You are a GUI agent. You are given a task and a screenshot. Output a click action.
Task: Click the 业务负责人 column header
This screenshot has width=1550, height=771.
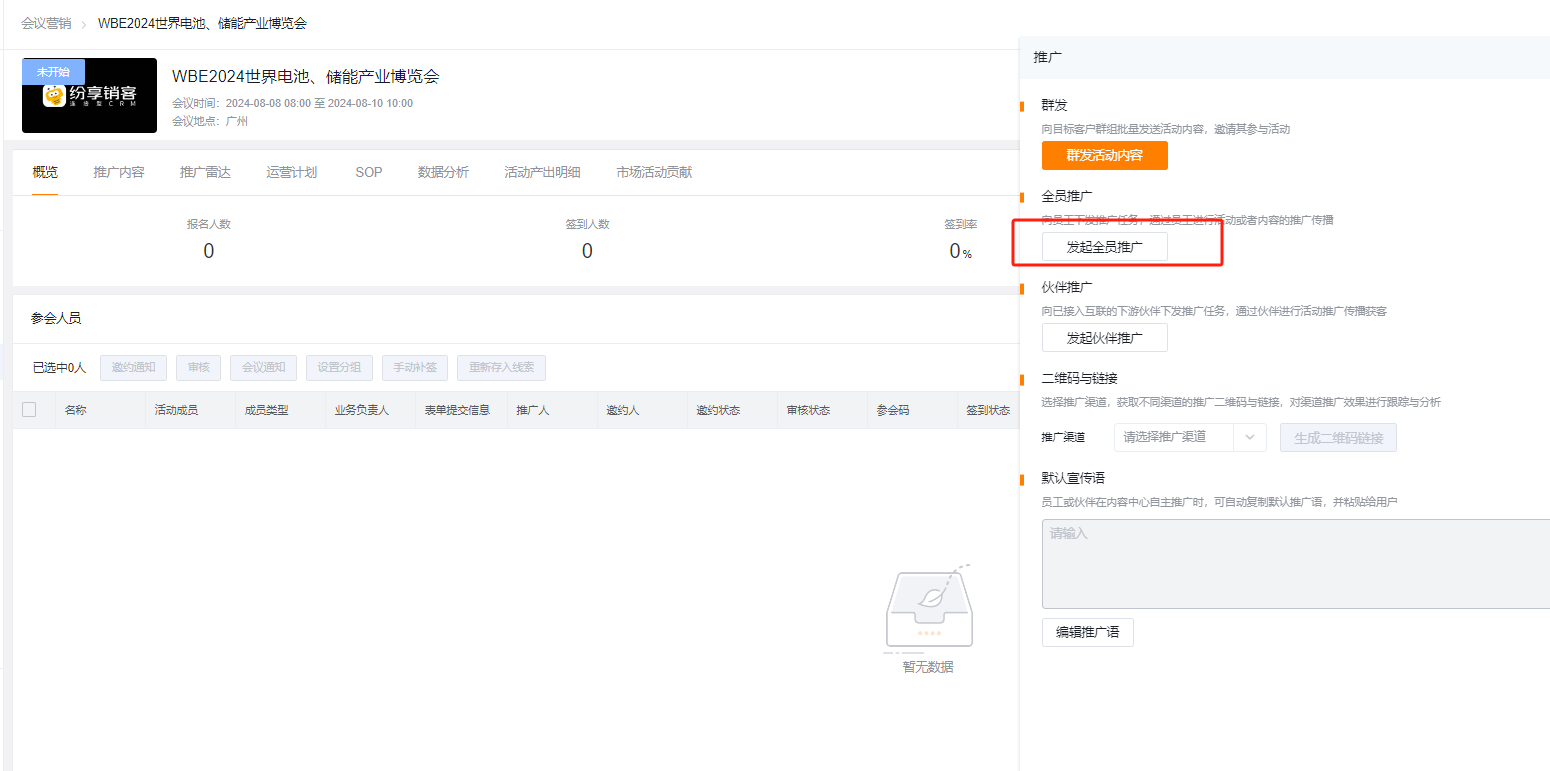(x=361, y=410)
